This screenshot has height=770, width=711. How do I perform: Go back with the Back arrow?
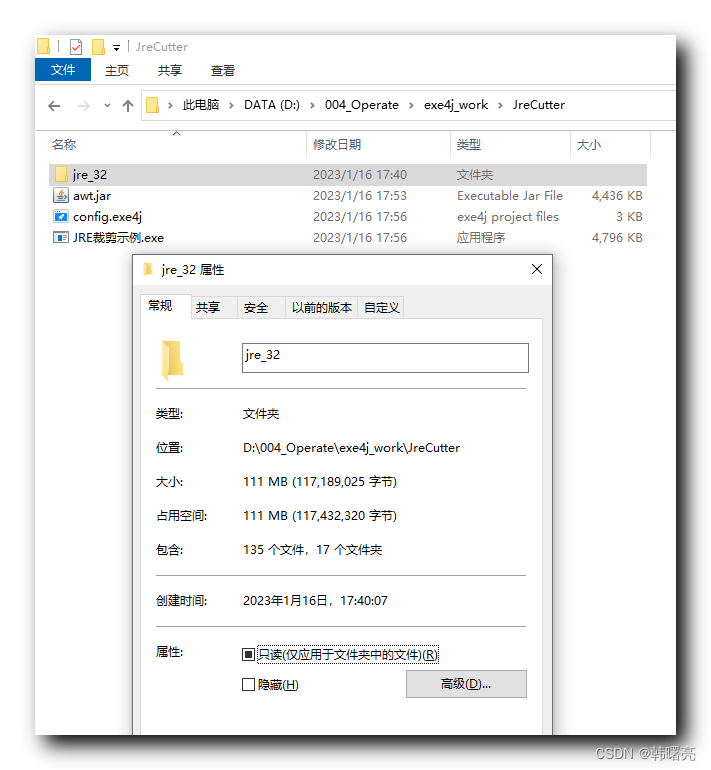click(x=54, y=106)
